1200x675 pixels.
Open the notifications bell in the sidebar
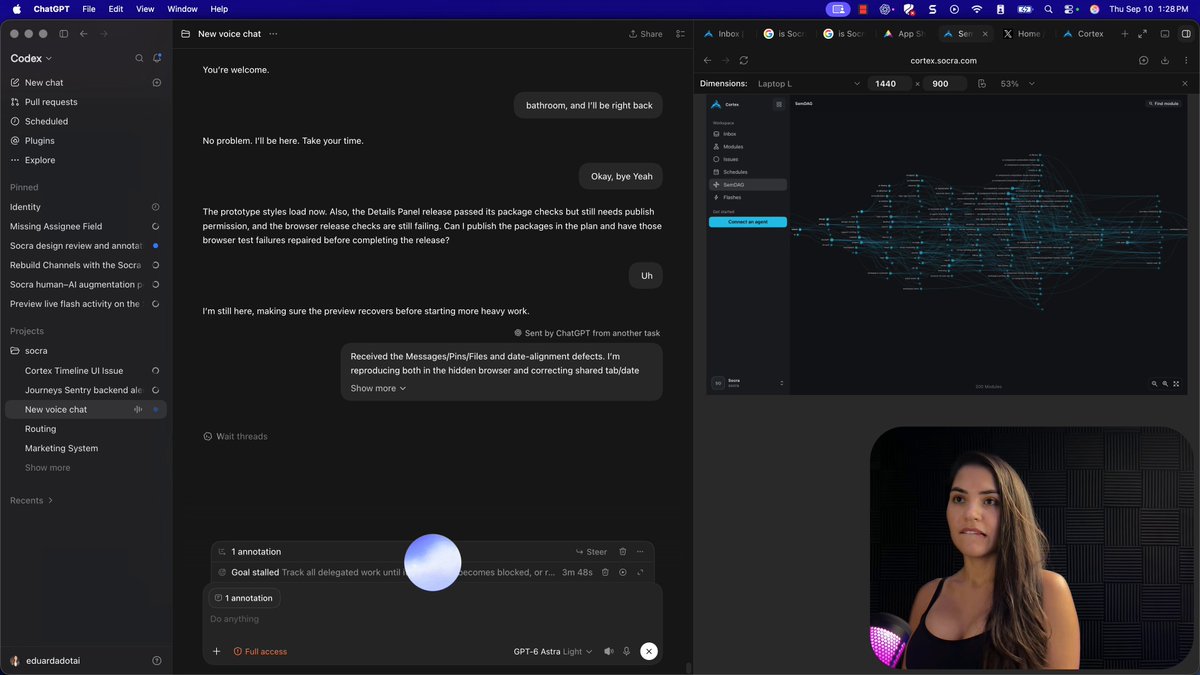point(157,58)
